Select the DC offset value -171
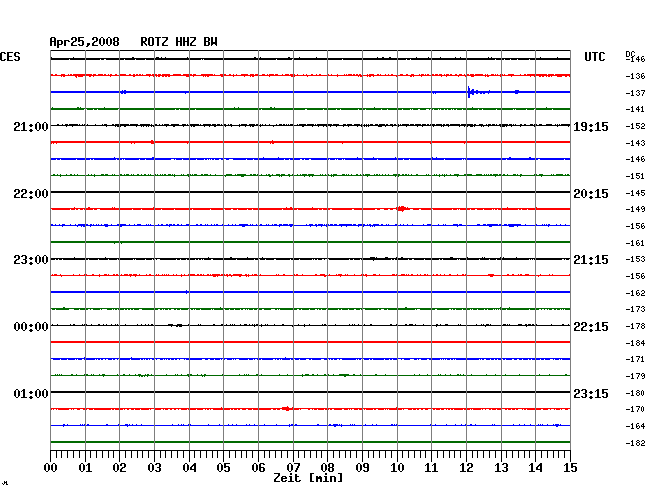 coord(635,359)
